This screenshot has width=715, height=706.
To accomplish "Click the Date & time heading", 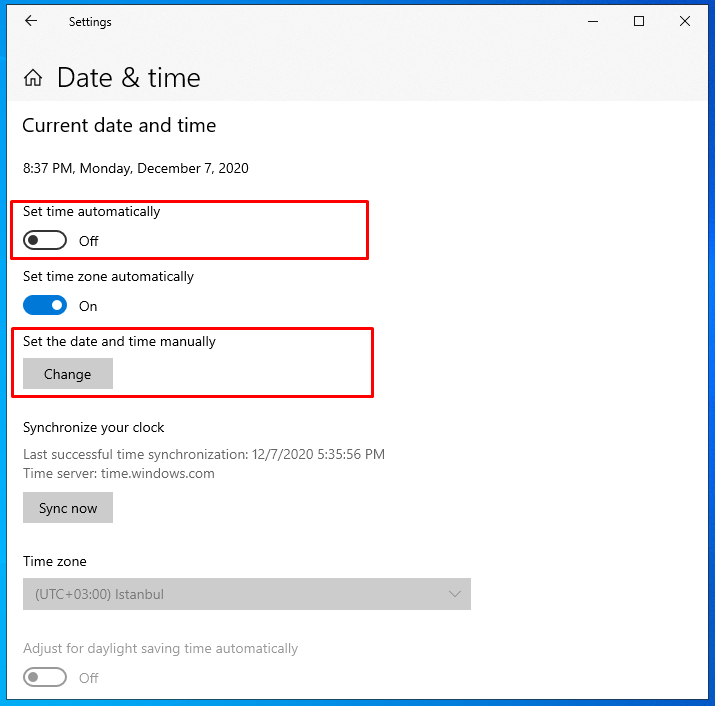I will (129, 78).
